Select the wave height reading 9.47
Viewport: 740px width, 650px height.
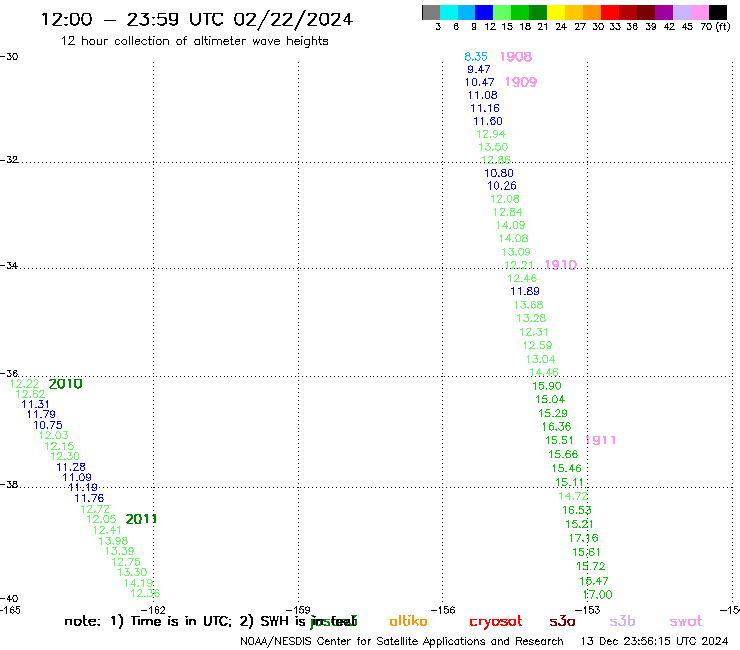pyautogui.click(x=479, y=69)
